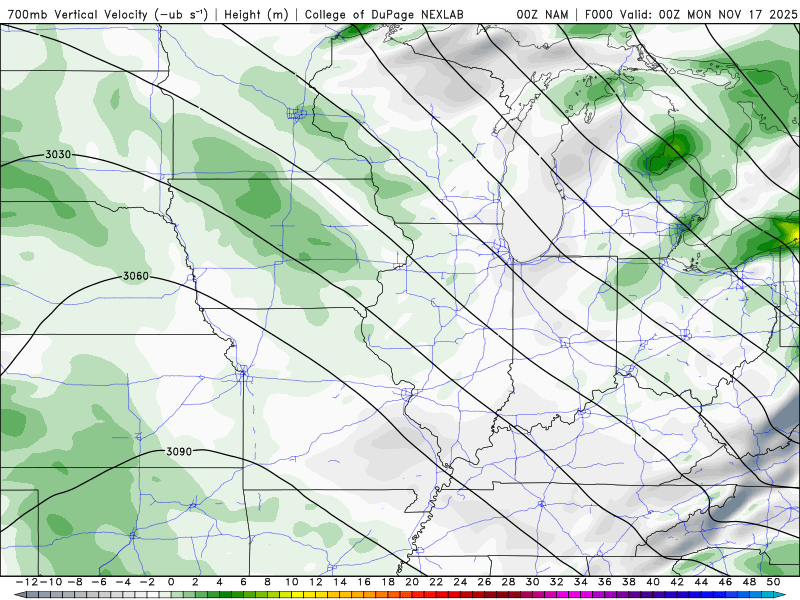Click the colorbar tick label 16
800x600 pixels.
(x=364, y=582)
